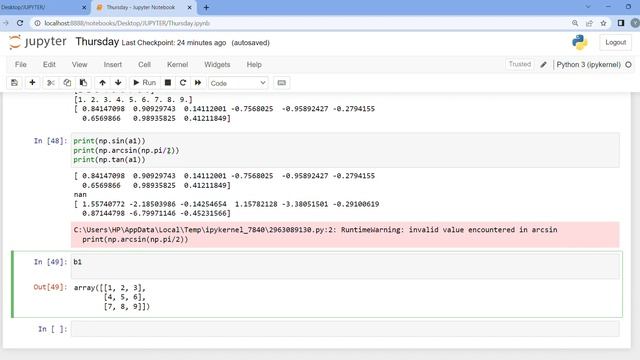Move selected cell up arrow

point(102,83)
